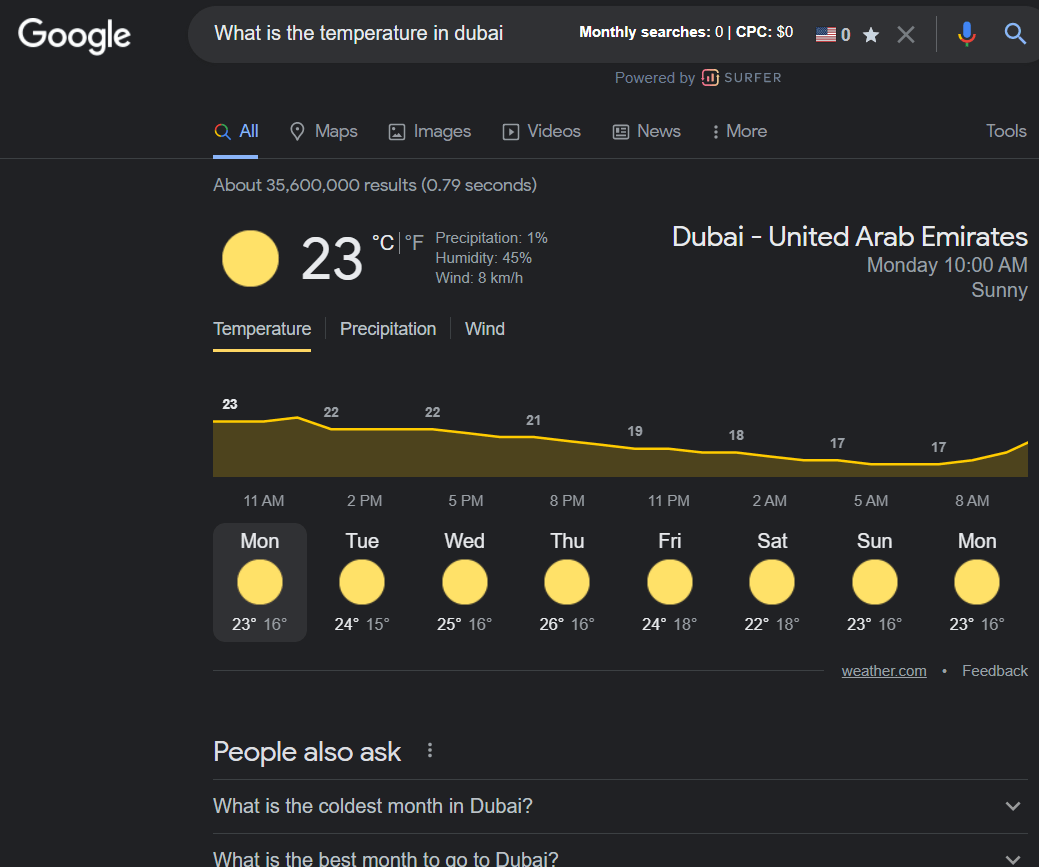The image size is (1039, 867).
Task: Click the star icon in search bar
Action: (871, 35)
